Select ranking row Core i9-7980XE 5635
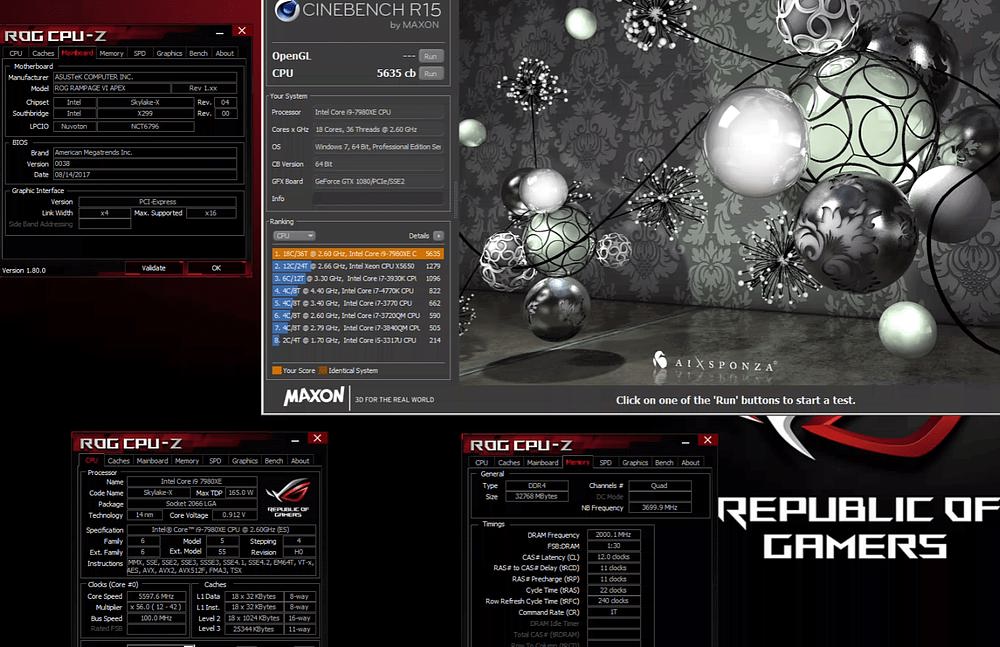1000x647 pixels. pyautogui.click(x=358, y=253)
